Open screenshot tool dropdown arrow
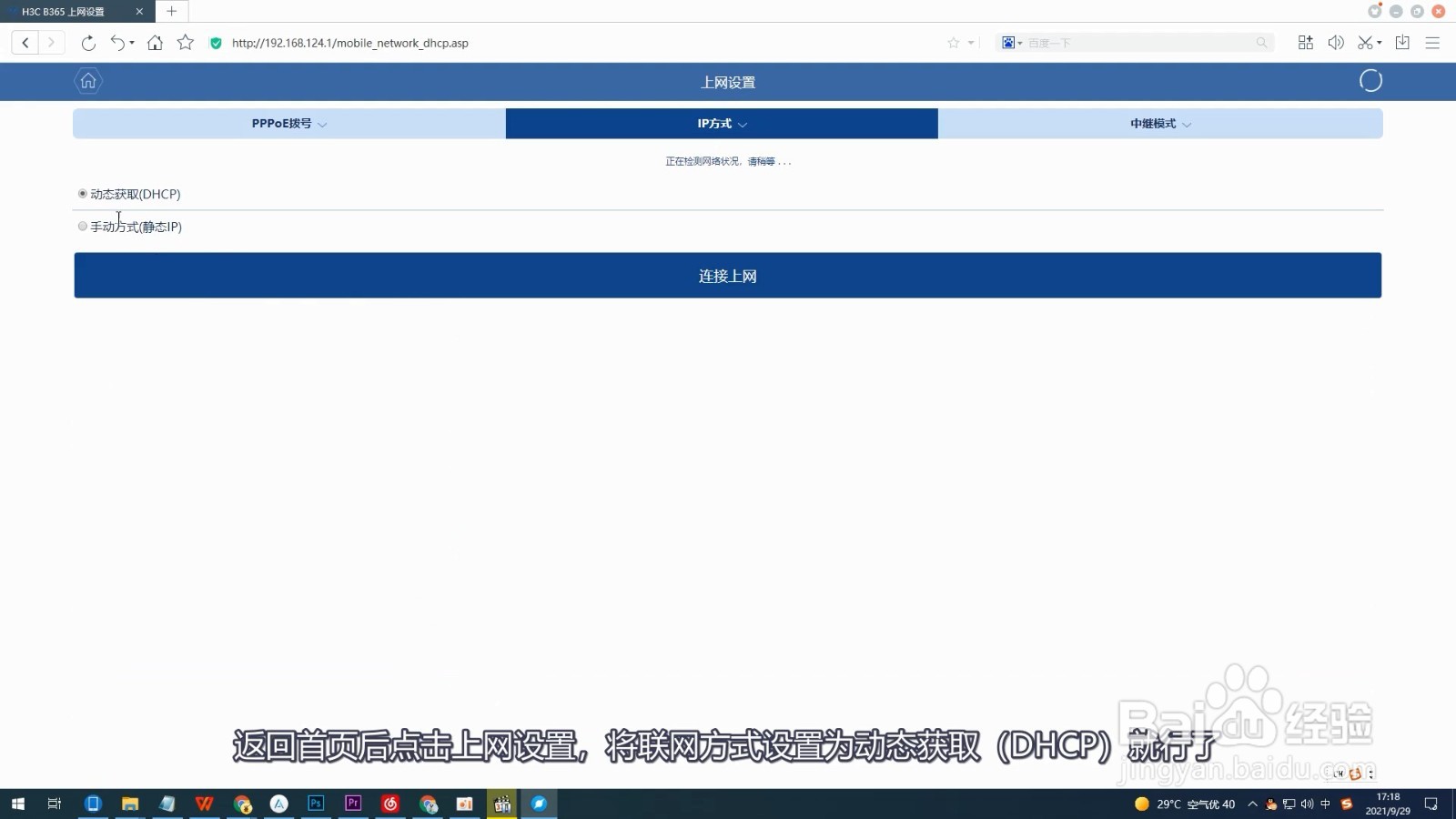This screenshot has width=1456, height=819. pyautogui.click(x=1380, y=43)
